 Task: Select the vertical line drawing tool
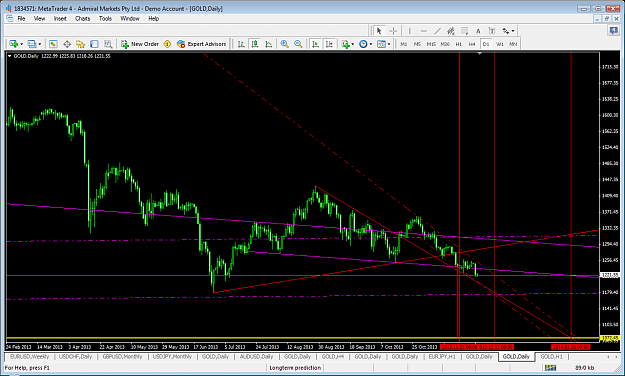[x=409, y=31]
